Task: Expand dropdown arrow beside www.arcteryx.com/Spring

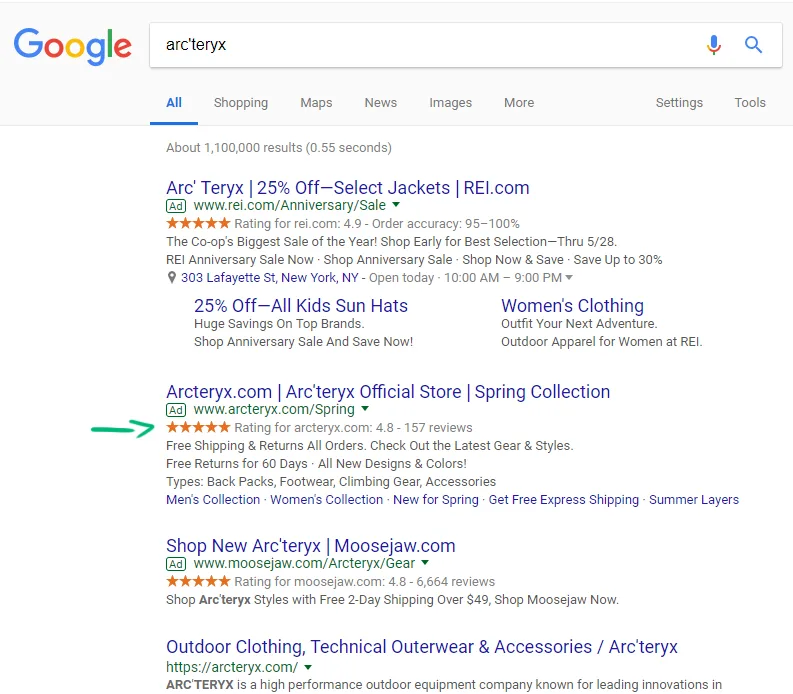Action: [365, 409]
